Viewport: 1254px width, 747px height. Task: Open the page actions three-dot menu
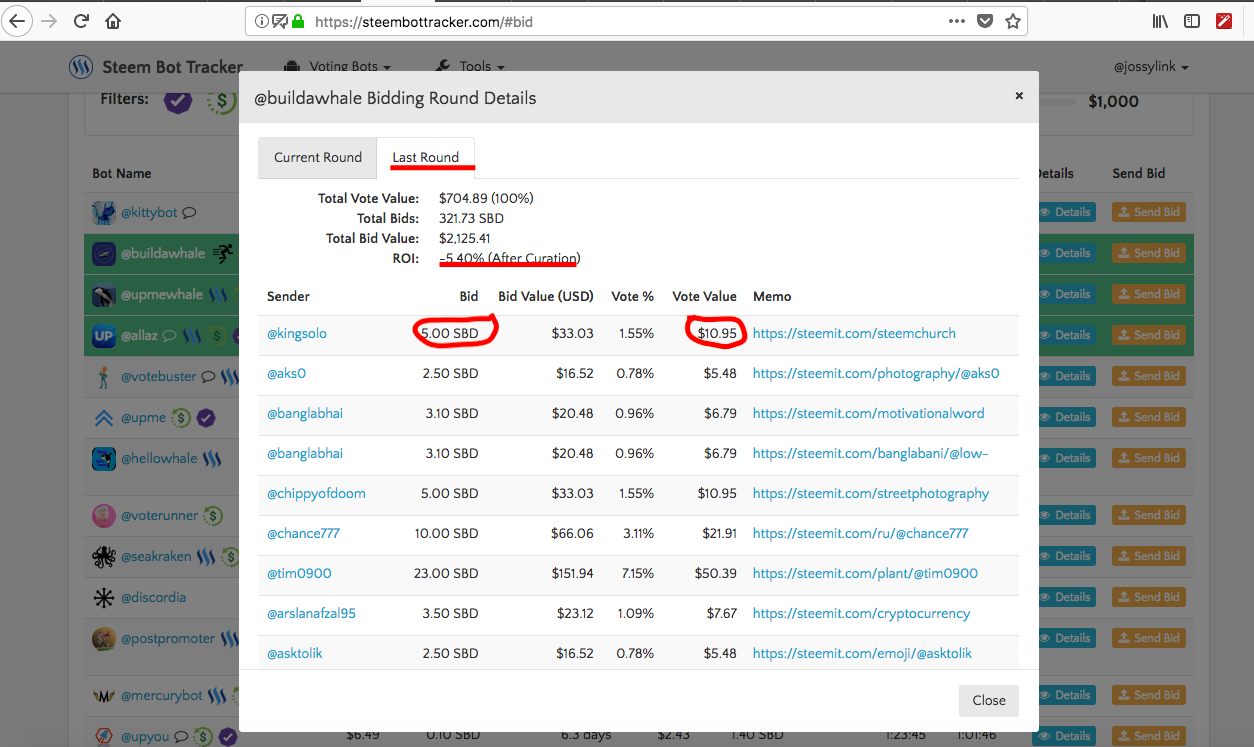click(x=957, y=20)
